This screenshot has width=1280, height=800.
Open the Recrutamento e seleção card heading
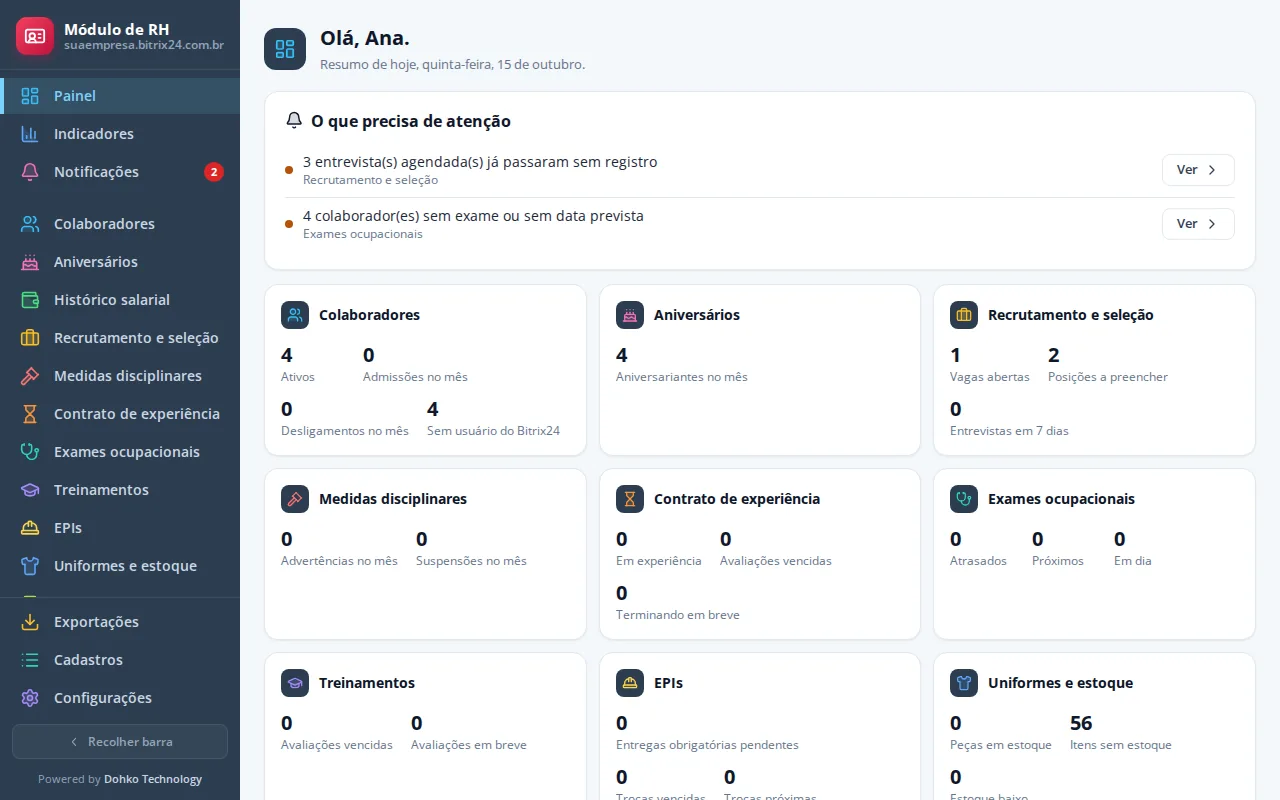pos(1071,315)
